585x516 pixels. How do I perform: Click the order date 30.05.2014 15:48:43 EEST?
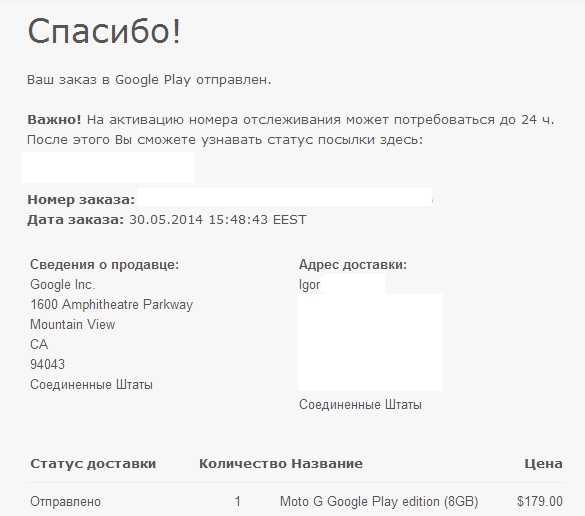218,219
